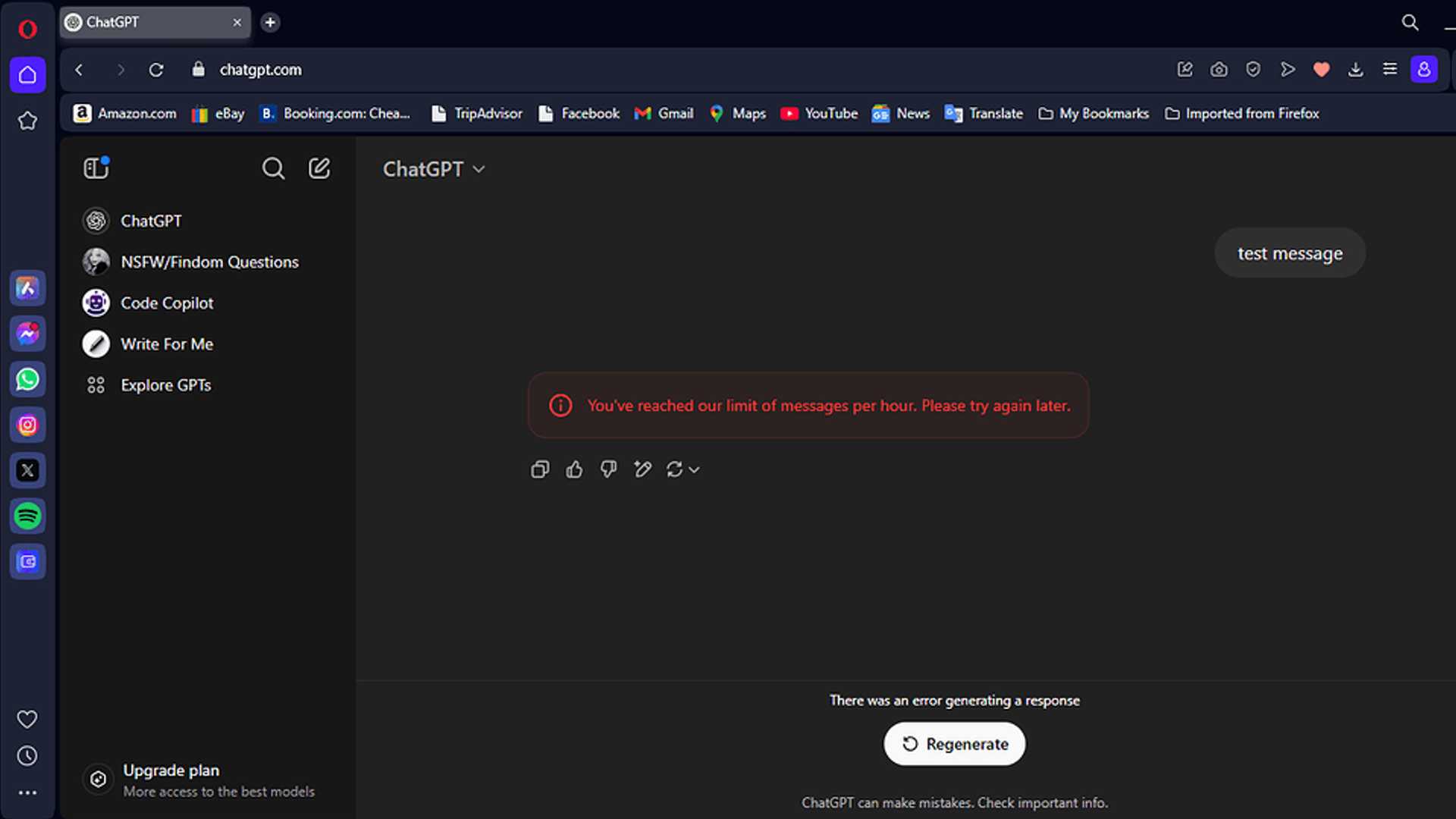Select Code Copilot in the sidebar
This screenshot has height=819, width=1456.
[167, 303]
